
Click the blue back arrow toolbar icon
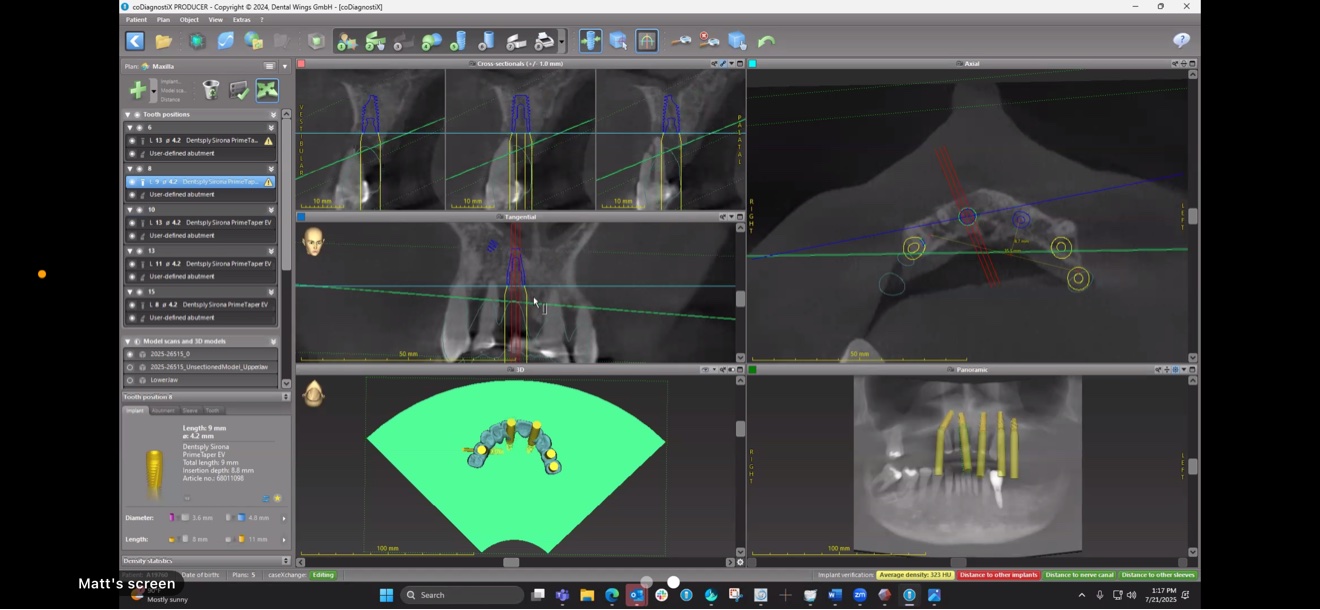point(135,41)
